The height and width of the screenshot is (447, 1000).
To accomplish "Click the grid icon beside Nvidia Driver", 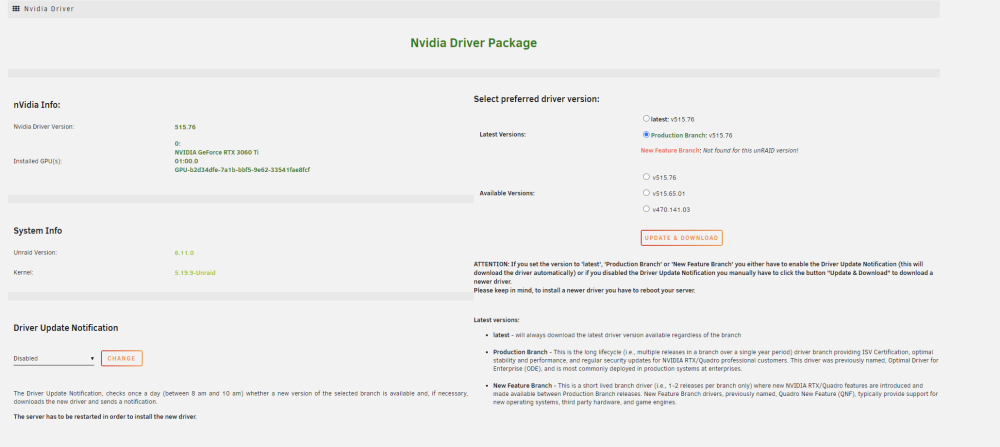I will 16,8.
